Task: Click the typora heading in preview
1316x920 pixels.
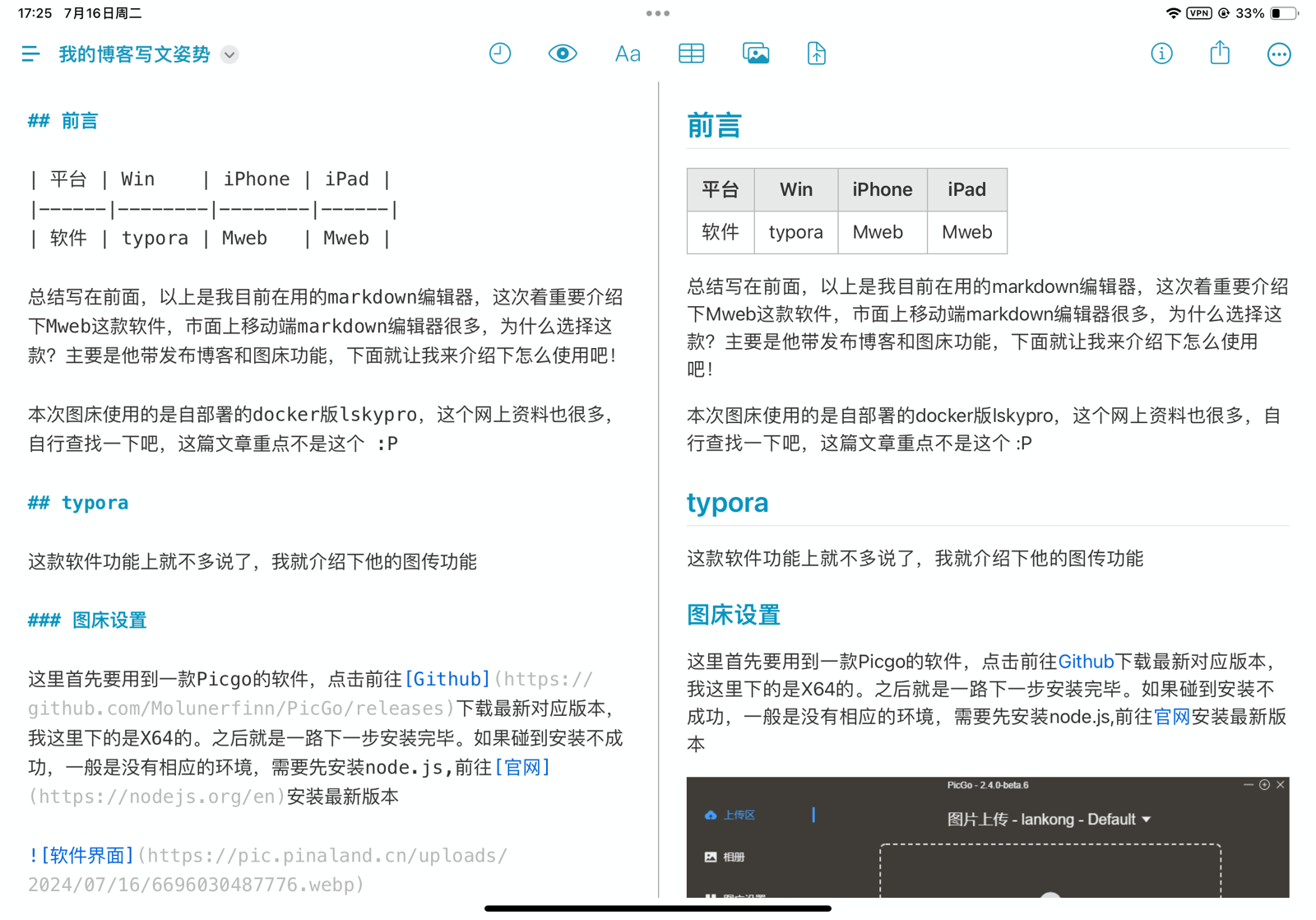Action: coord(728,502)
